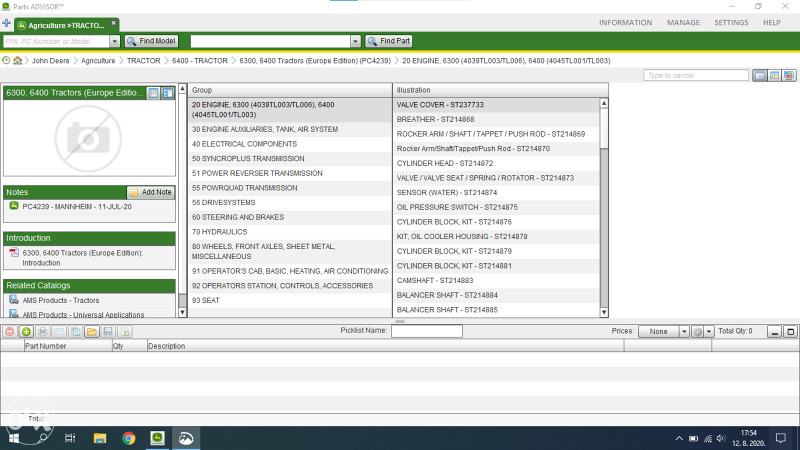Click the Picklist Name input field
This screenshot has height=450, width=800.
427,331
